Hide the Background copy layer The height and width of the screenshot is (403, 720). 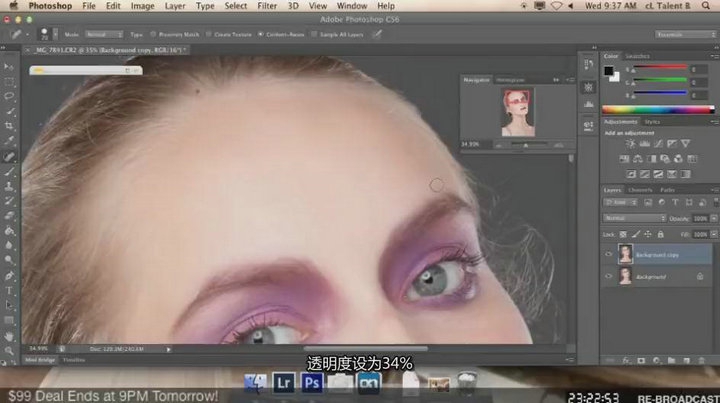[x=608, y=254]
